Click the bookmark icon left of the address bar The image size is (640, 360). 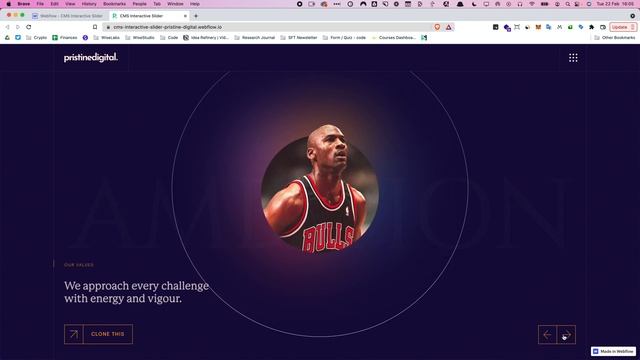point(95,27)
